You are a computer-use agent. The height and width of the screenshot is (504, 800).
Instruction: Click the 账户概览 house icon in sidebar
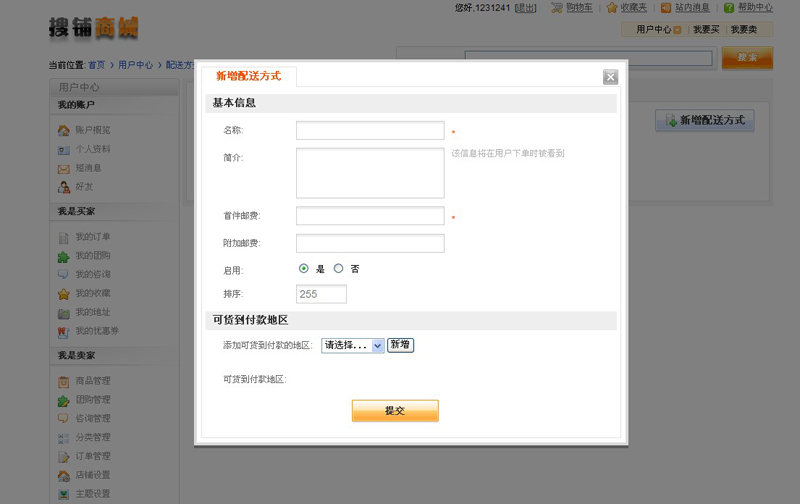(63, 131)
